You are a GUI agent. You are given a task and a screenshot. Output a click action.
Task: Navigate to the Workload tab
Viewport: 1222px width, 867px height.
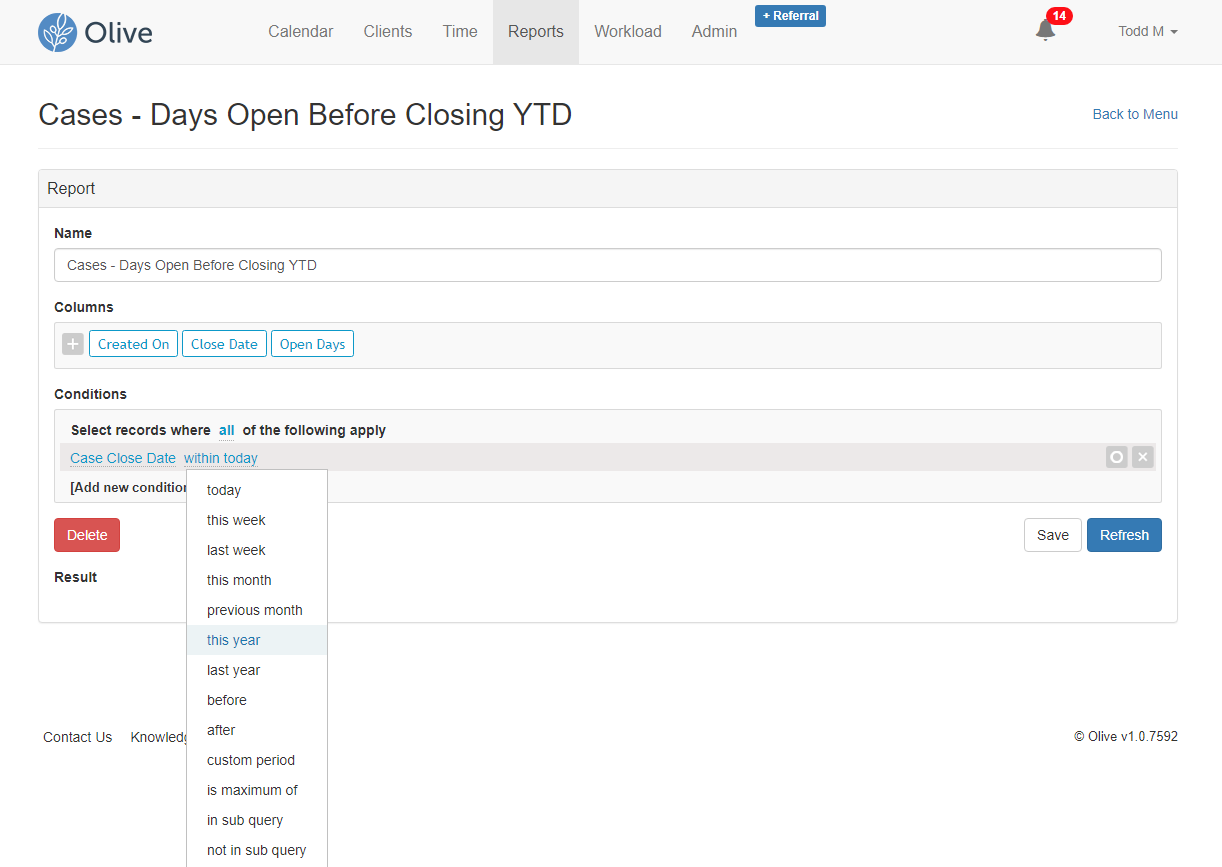[x=627, y=31]
